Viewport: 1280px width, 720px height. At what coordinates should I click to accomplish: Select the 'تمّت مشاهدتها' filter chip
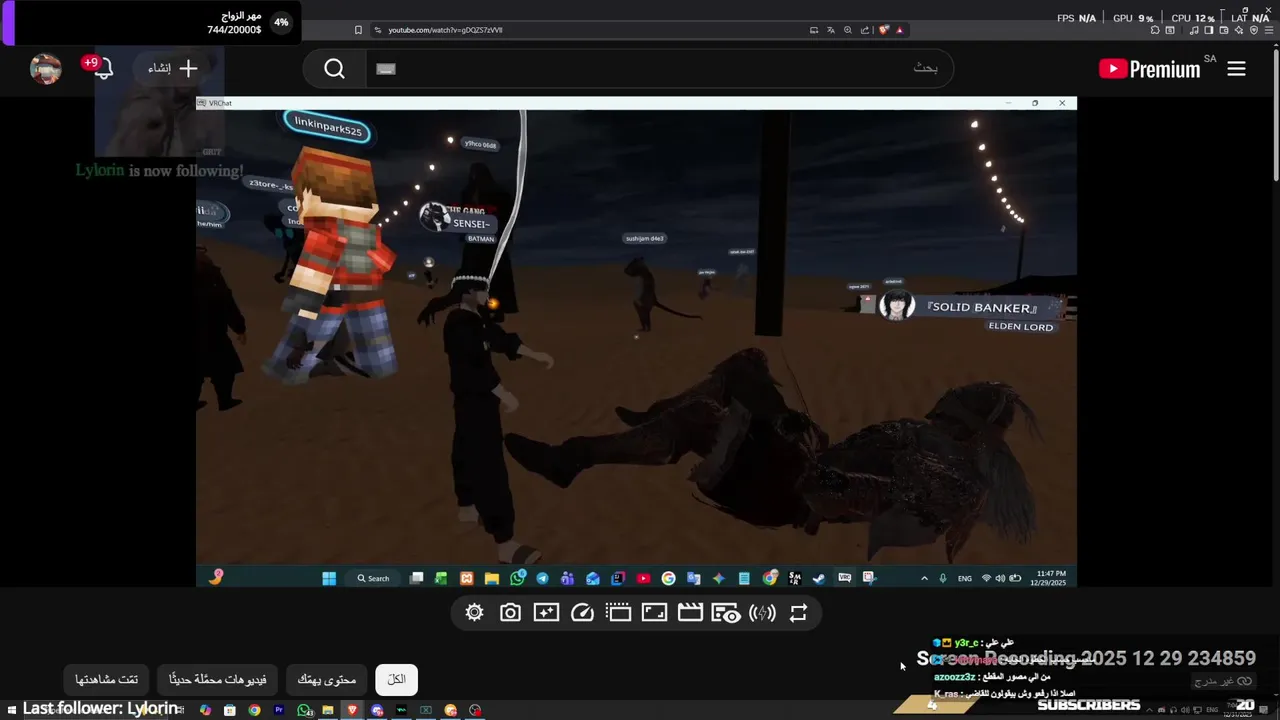tap(107, 680)
